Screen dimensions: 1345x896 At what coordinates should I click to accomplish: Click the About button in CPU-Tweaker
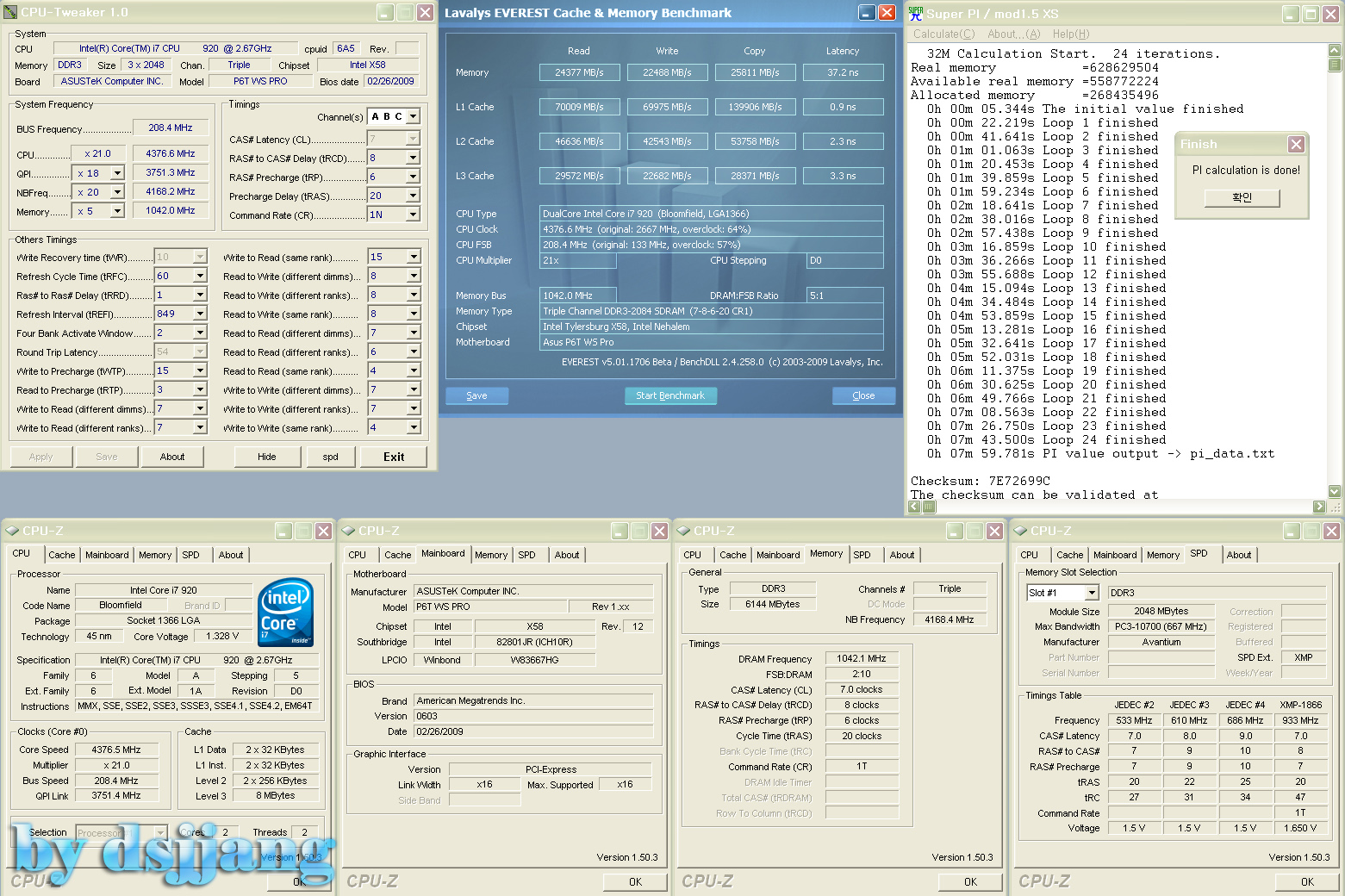172,457
